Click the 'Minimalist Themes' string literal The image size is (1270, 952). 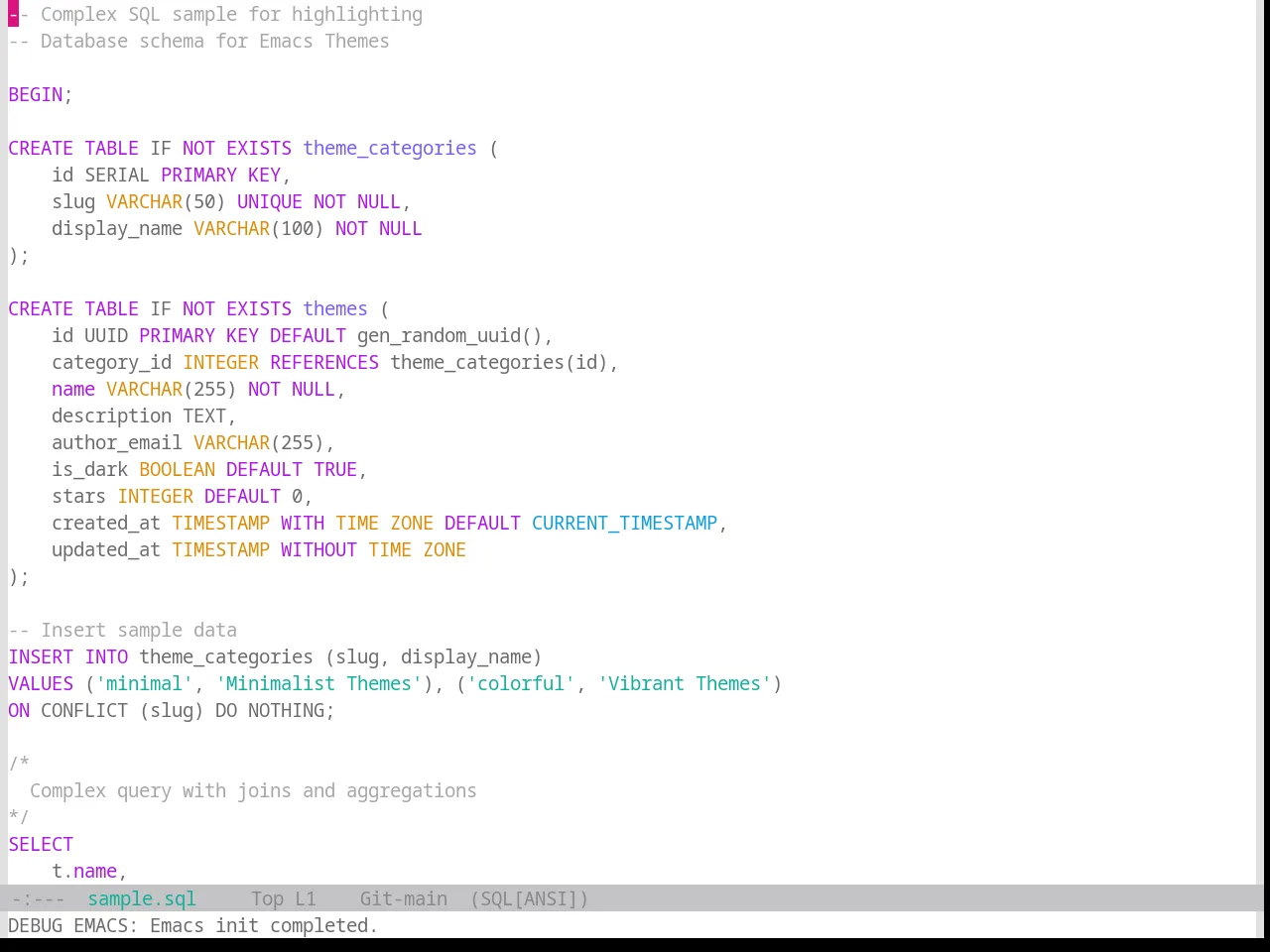click(318, 683)
